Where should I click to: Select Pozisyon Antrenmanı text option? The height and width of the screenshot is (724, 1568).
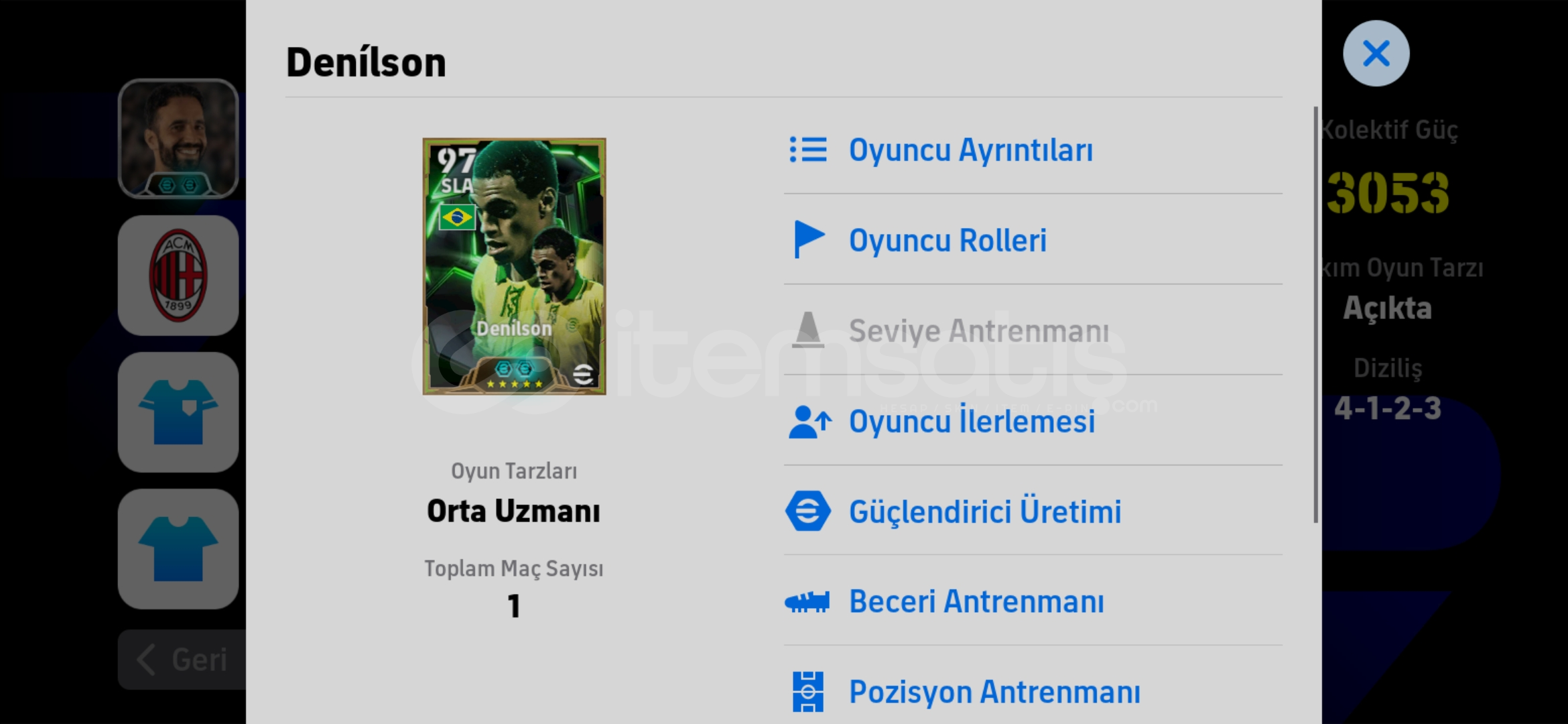click(994, 692)
